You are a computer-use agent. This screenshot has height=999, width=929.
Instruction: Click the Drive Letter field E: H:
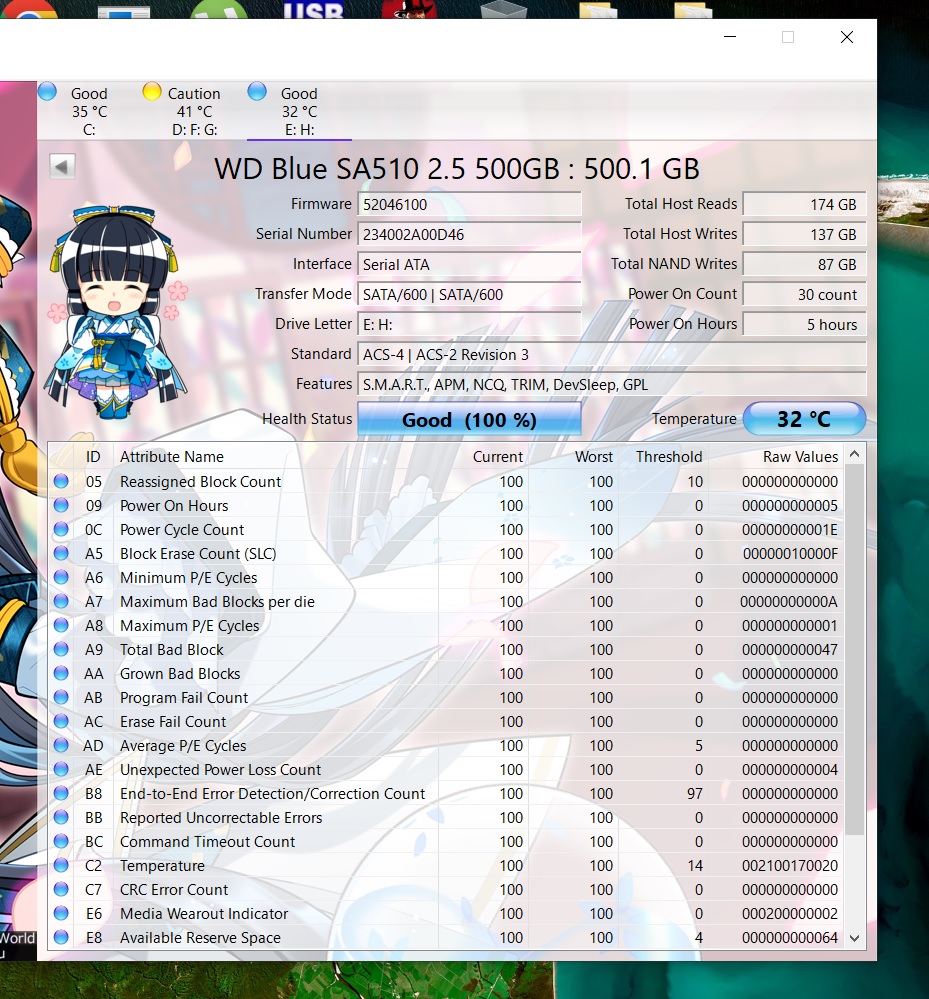coord(469,324)
